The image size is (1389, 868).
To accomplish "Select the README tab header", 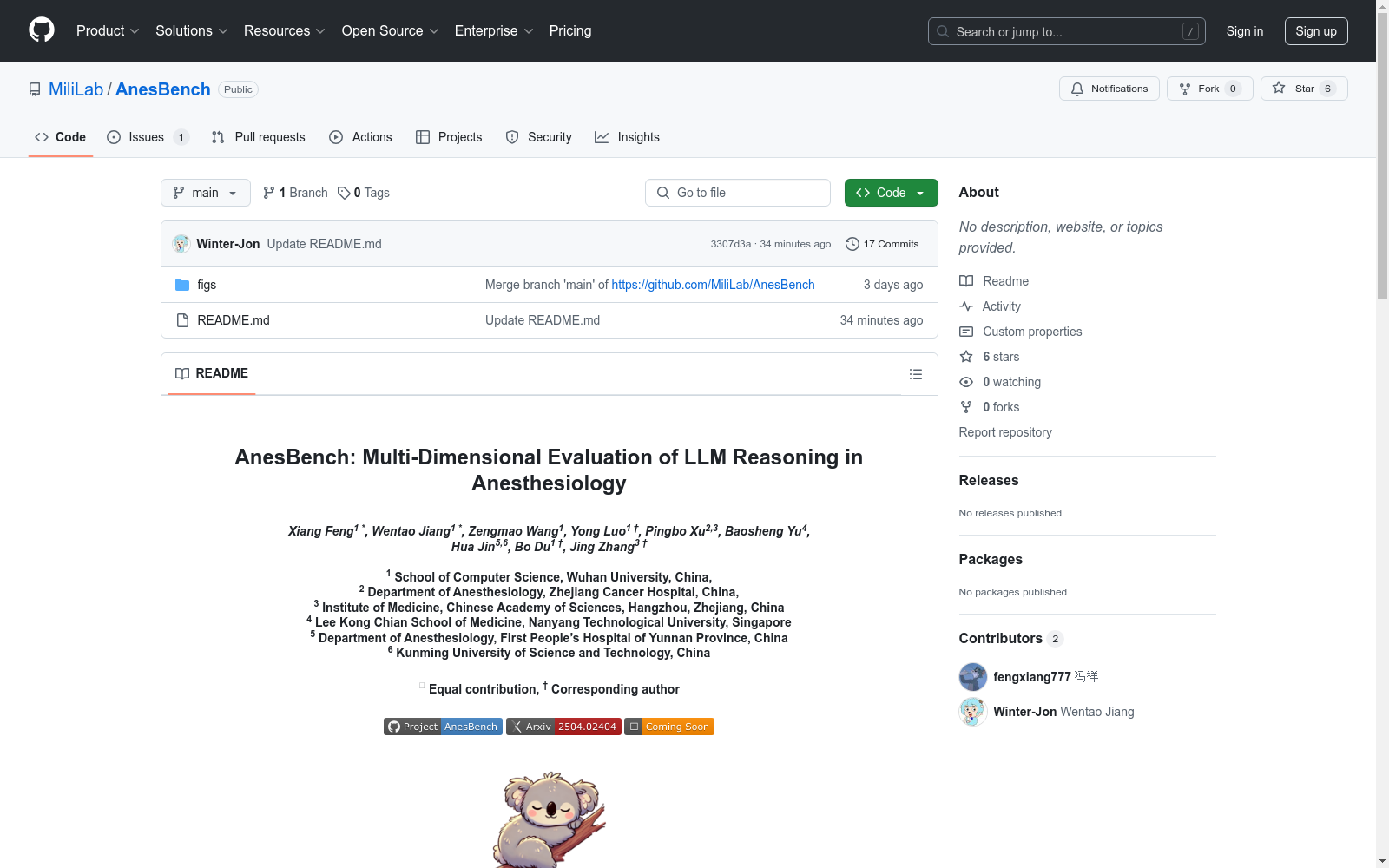I will [212, 373].
